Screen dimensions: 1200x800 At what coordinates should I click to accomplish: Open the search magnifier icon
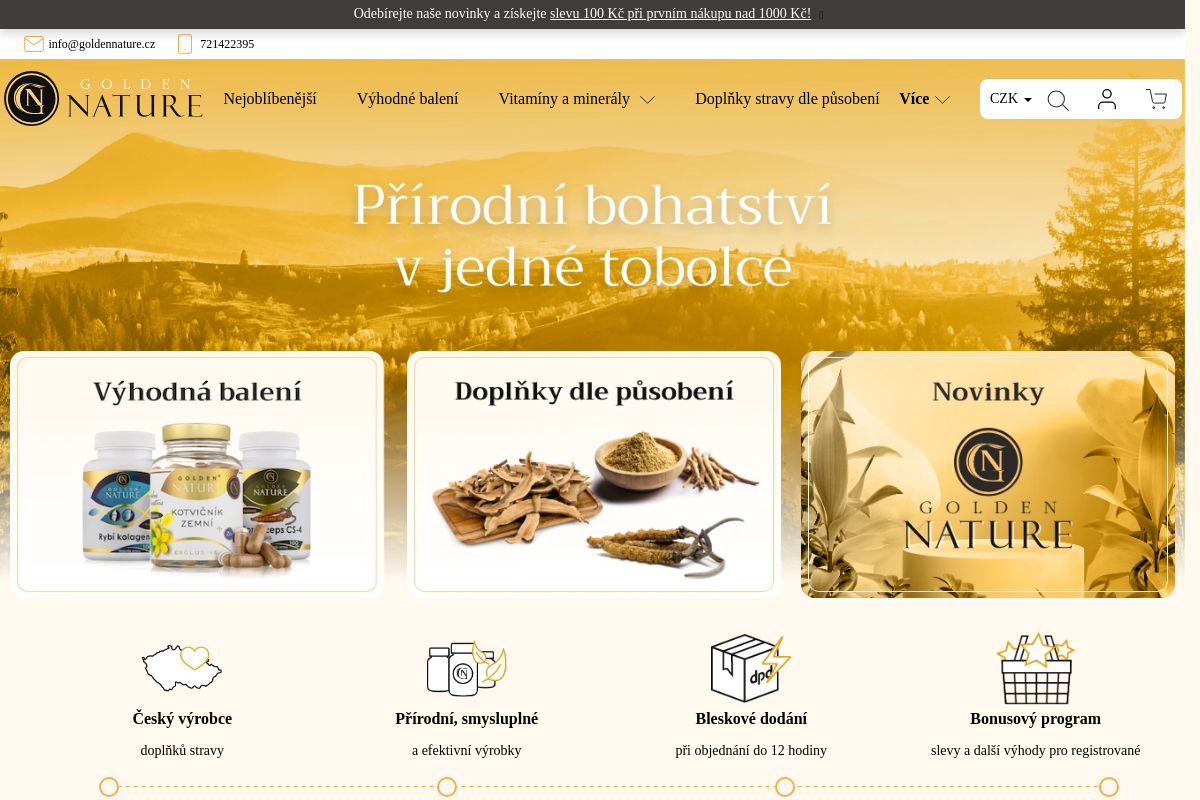click(x=1058, y=99)
